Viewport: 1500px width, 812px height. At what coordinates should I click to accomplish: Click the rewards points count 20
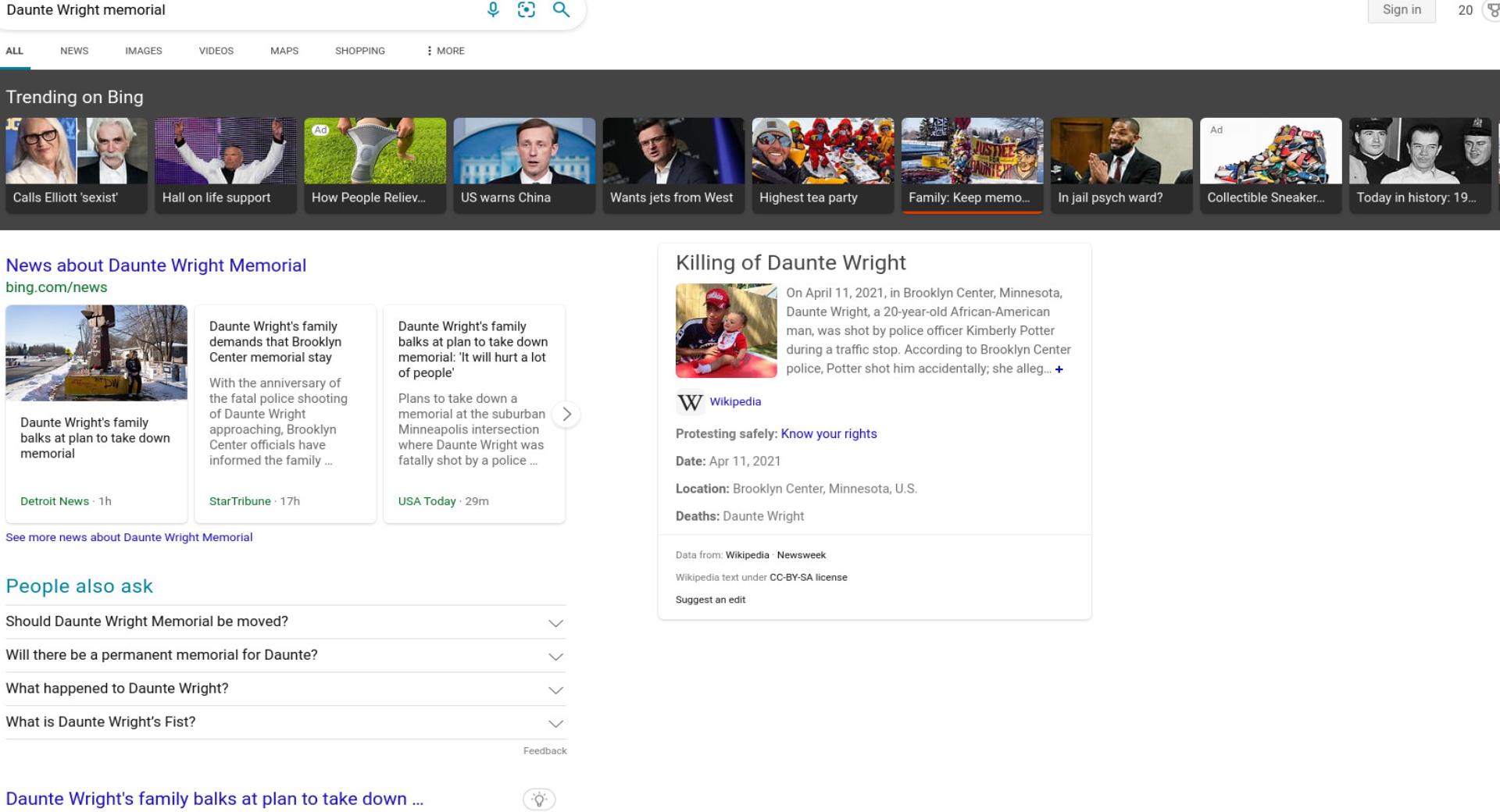1465,10
